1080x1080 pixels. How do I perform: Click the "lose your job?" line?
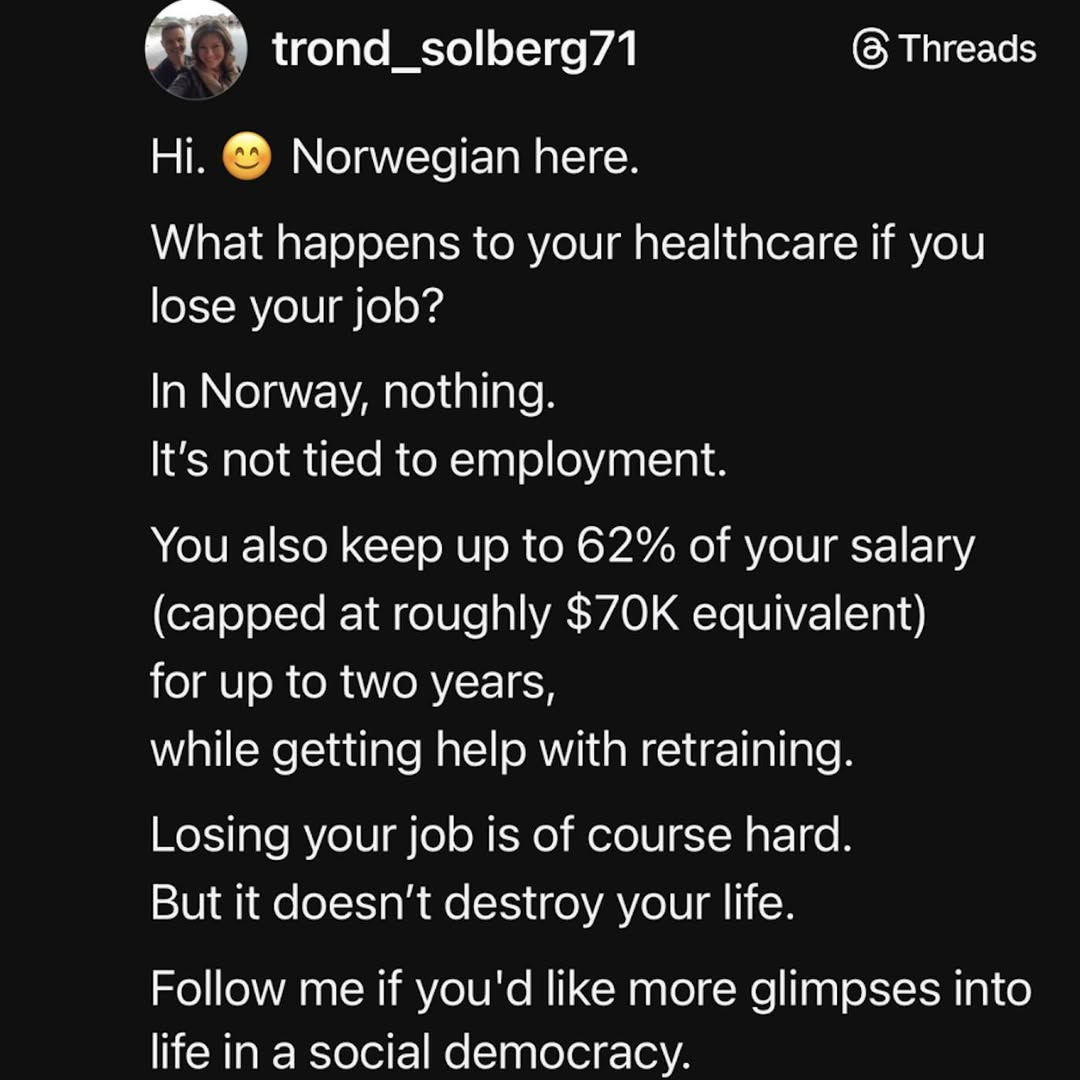pyautogui.click(x=296, y=310)
